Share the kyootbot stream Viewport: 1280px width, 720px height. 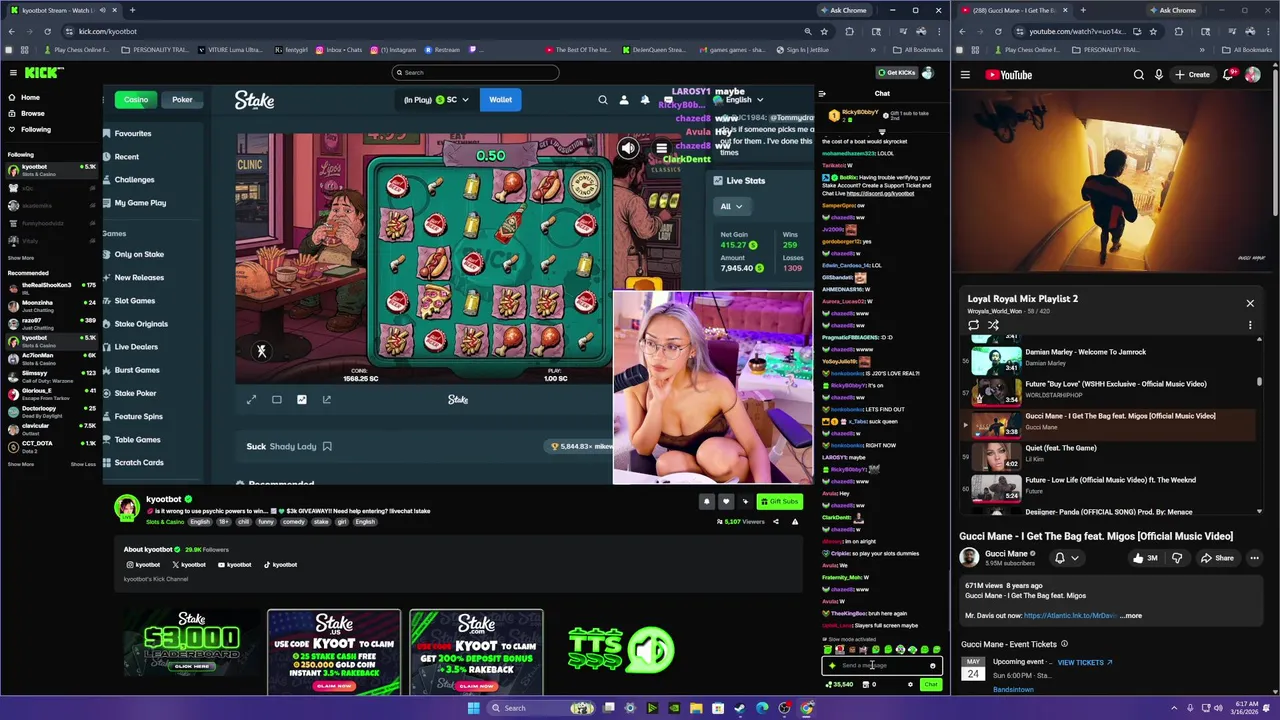(x=775, y=522)
